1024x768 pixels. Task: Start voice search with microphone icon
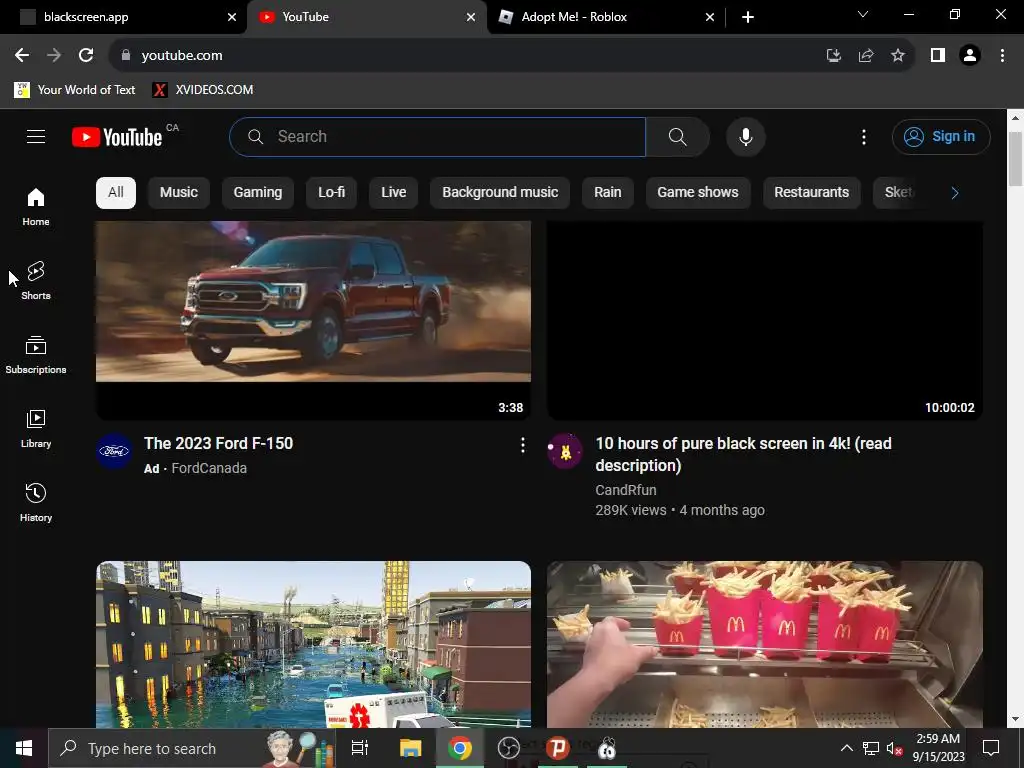coord(746,136)
